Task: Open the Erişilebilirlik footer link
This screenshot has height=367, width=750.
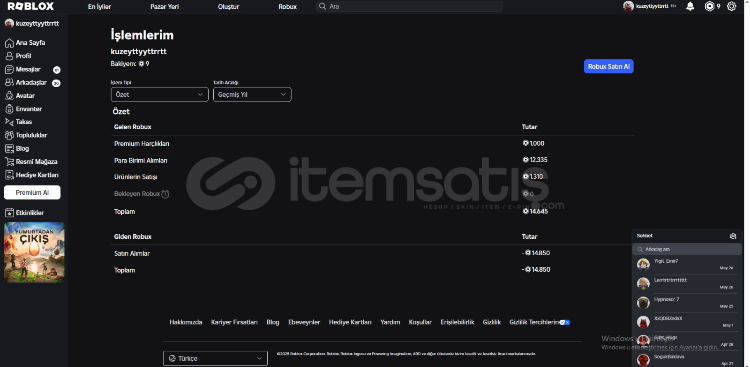Action: pos(457,323)
